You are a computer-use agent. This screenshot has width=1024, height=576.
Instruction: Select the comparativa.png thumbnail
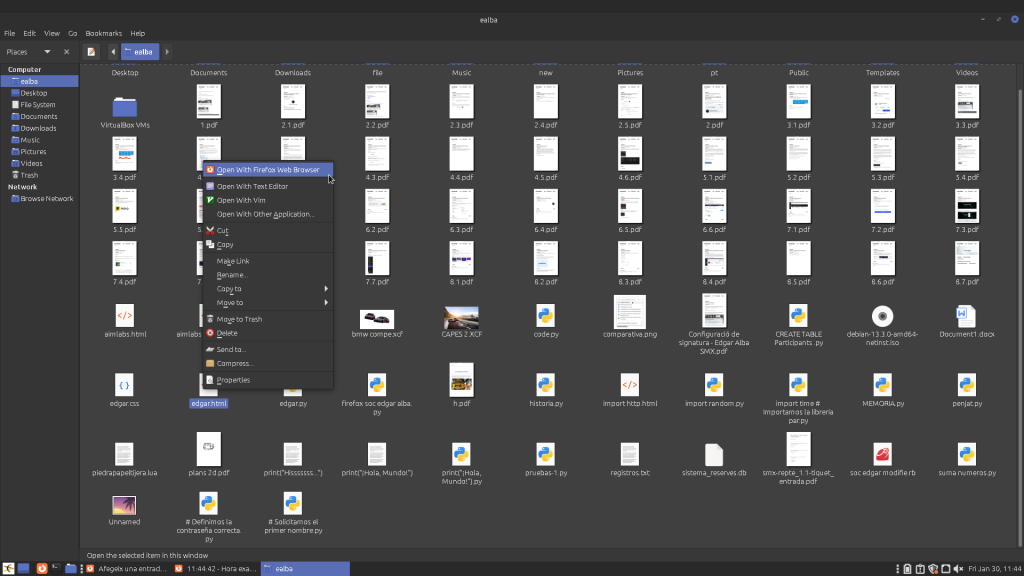629,311
